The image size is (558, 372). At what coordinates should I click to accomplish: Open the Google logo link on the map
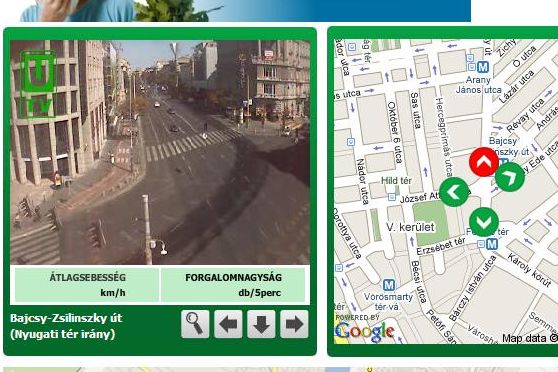coord(364,331)
